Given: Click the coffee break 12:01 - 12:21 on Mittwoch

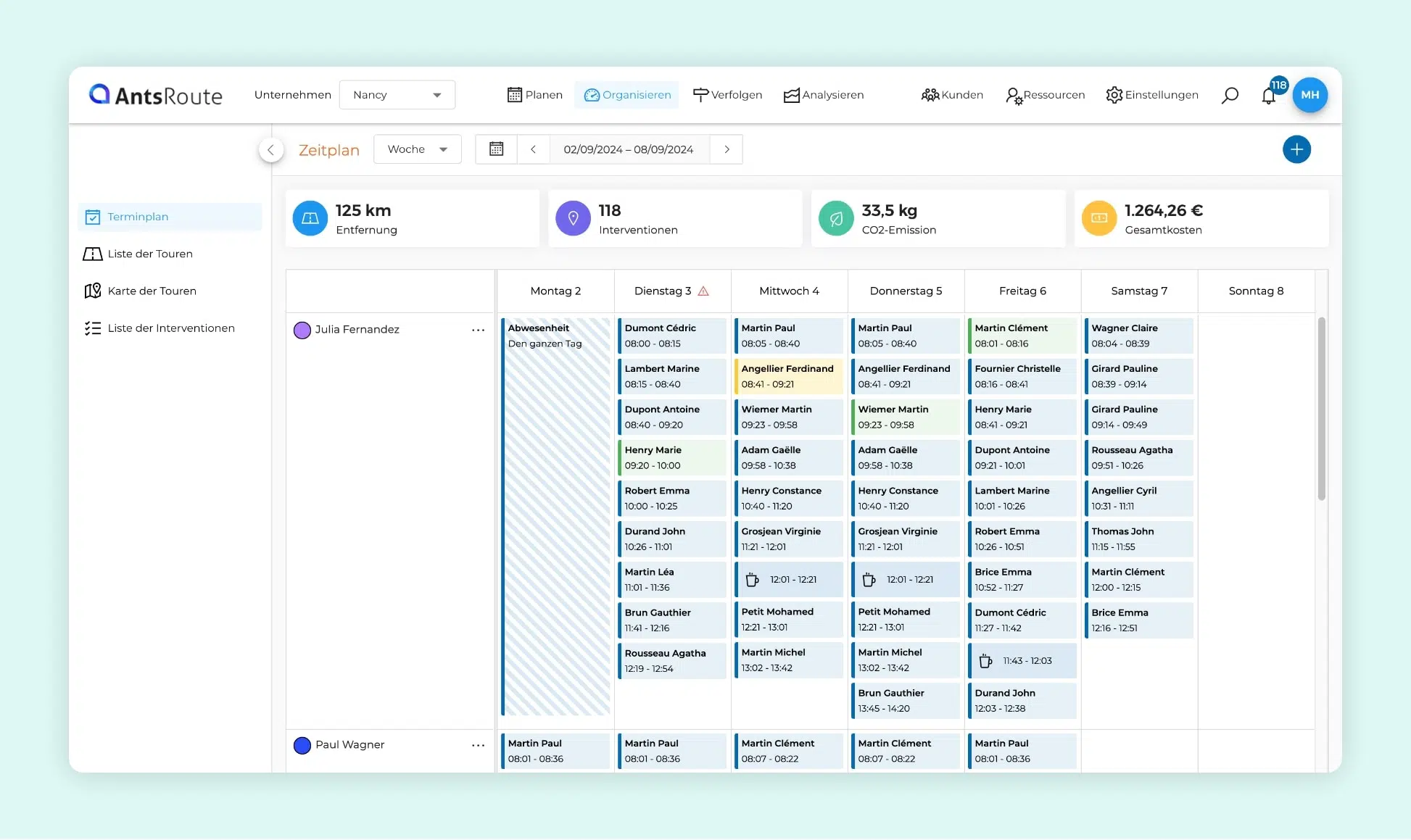Looking at the screenshot, I should coord(789,580).
